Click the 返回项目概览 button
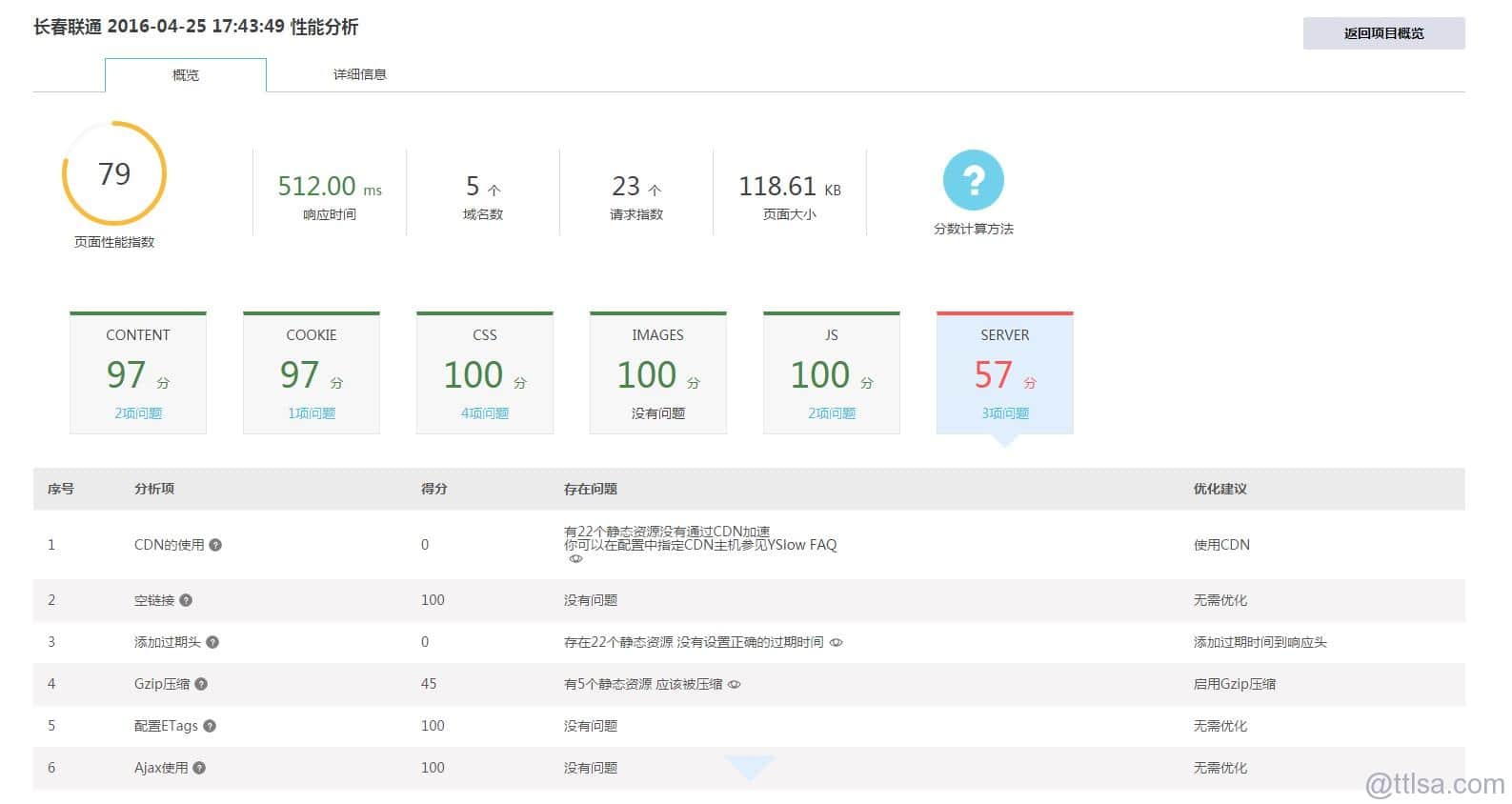 click(x=1383, y=33)
